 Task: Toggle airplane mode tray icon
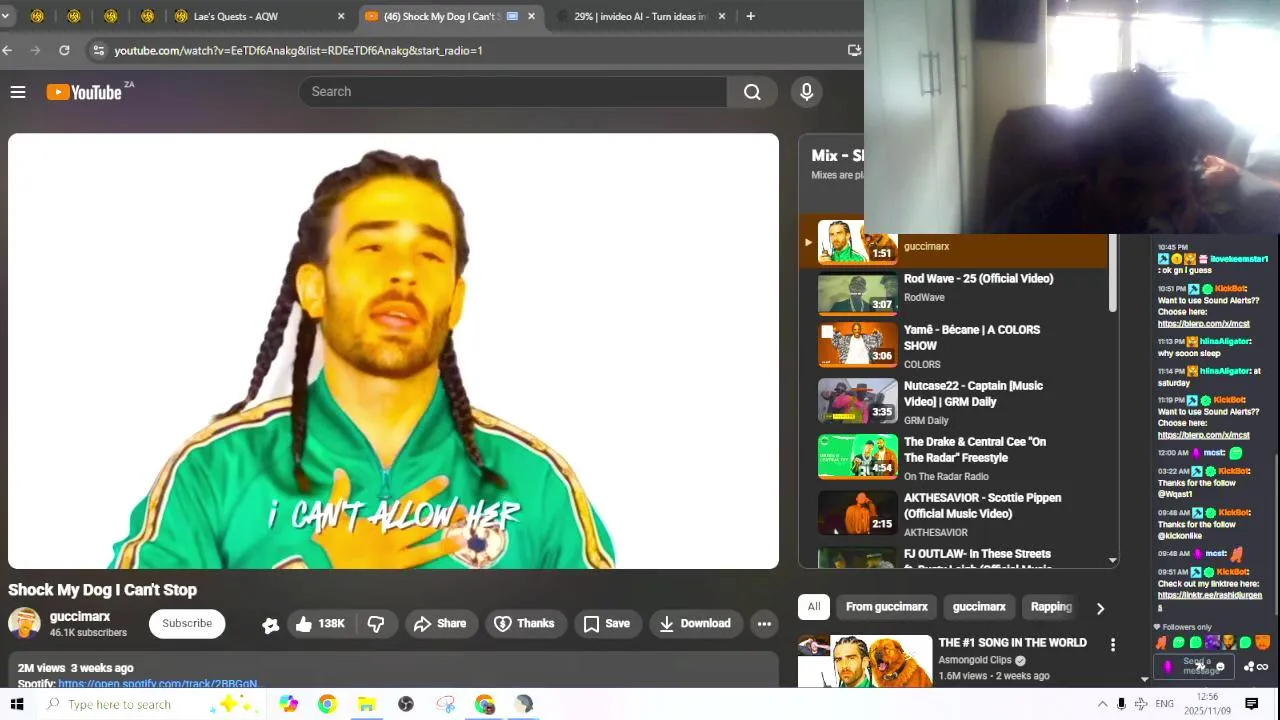pyautogui.click(x=1141, y=704)
